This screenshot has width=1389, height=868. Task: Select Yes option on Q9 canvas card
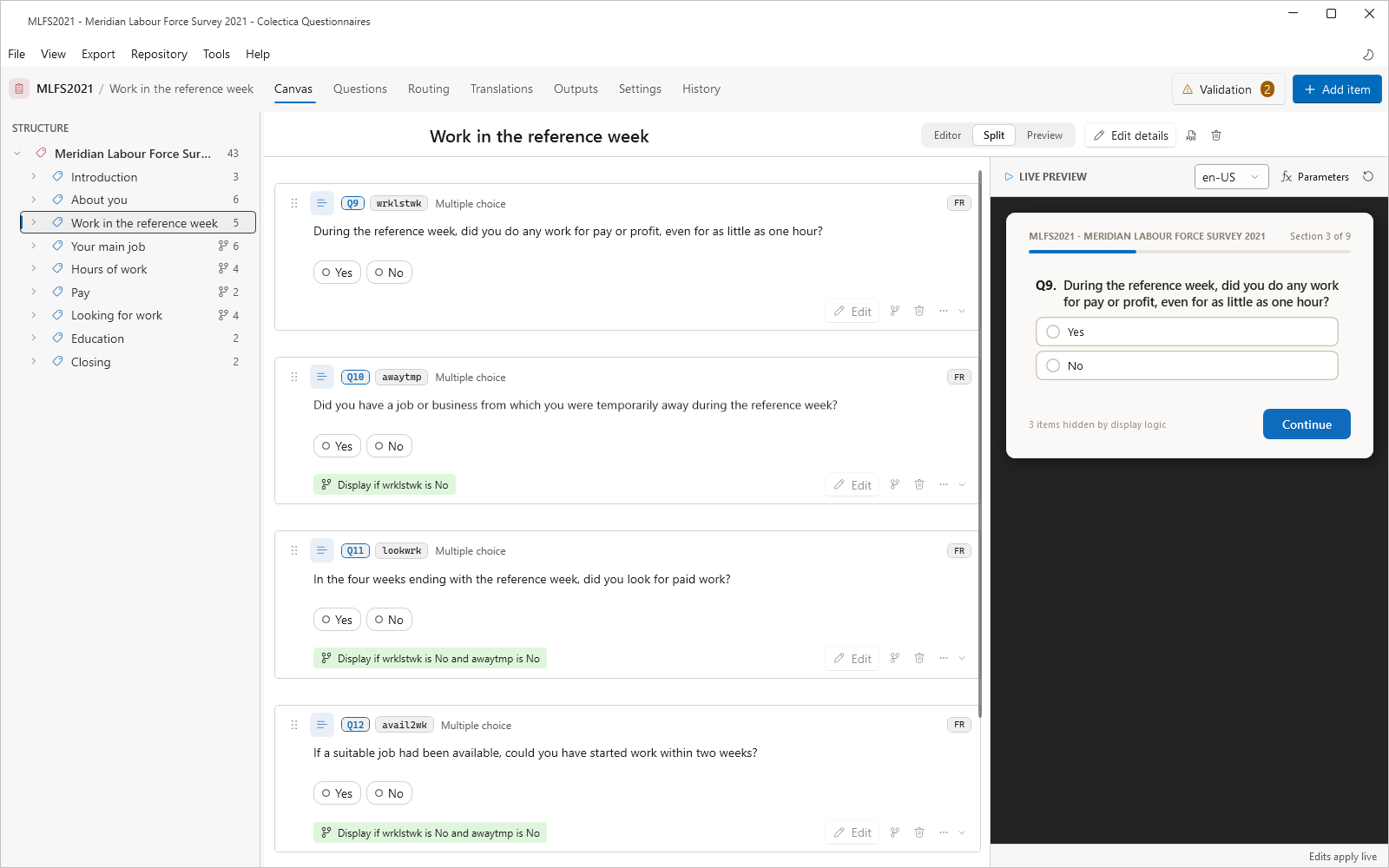pos(337,273)
